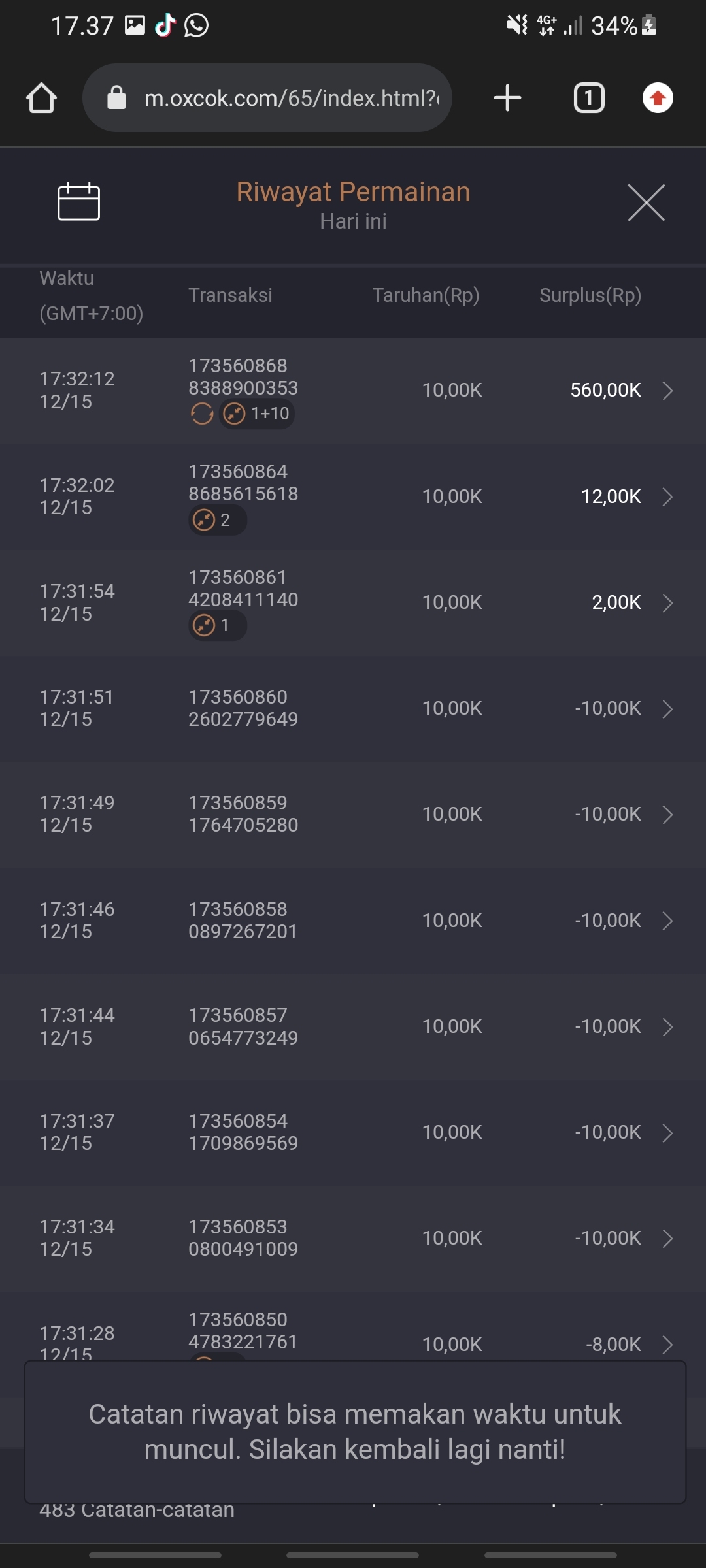Tap the 1+10 badge icon
This screenshot has width=706, height=1568.
click(x=257, y=414)
